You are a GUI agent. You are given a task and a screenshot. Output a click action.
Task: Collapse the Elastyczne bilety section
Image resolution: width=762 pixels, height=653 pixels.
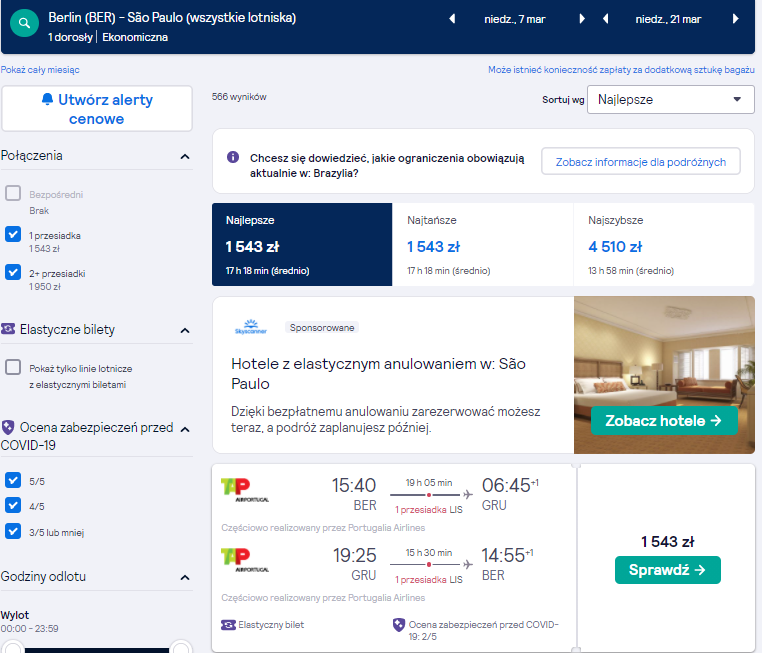click(x=185, y=330)
